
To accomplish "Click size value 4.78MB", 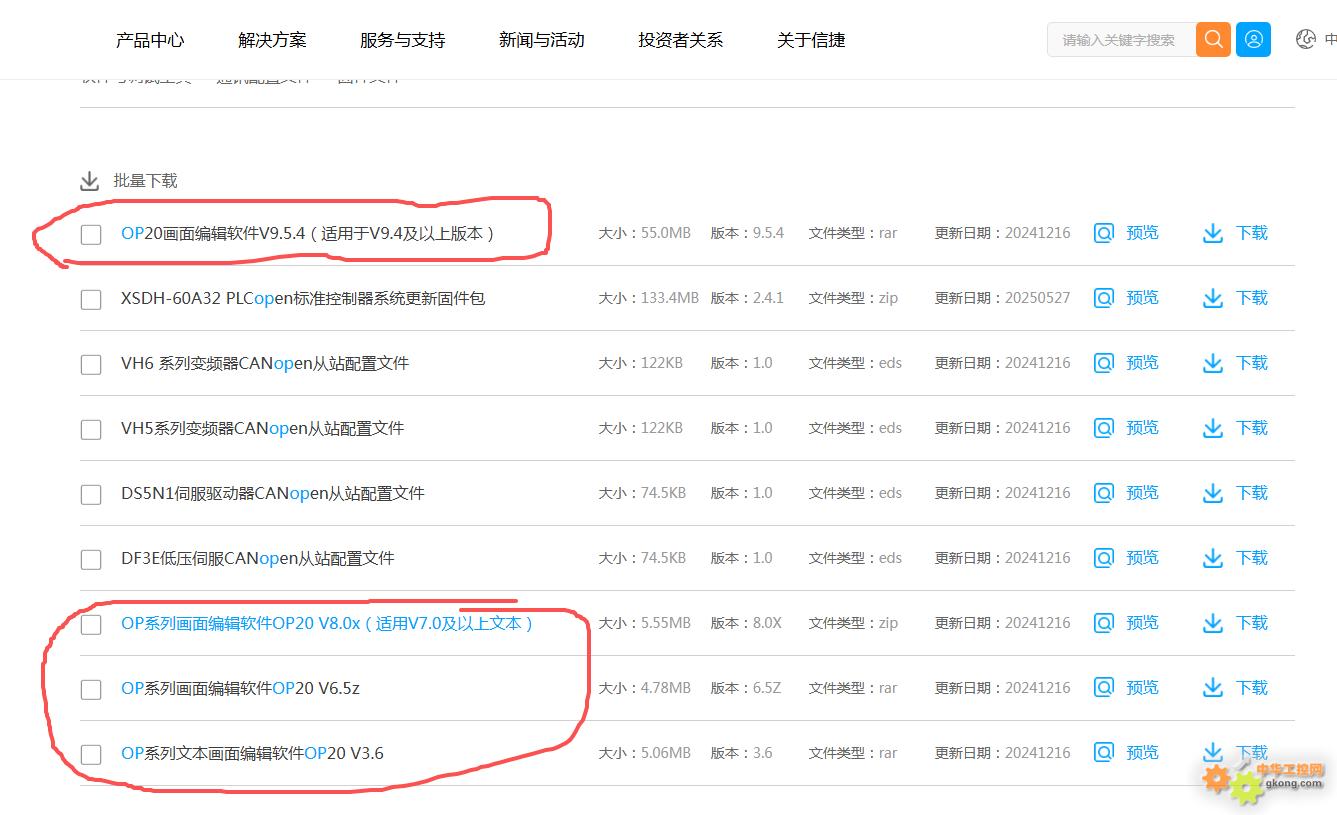I will [665, 688].
